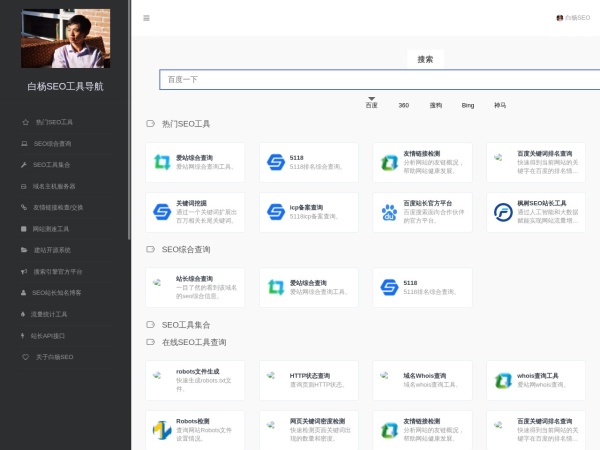Screen dimensions: 600x450
Task: Choose the 百度 search engine option
Action: [x=371, y=105]
